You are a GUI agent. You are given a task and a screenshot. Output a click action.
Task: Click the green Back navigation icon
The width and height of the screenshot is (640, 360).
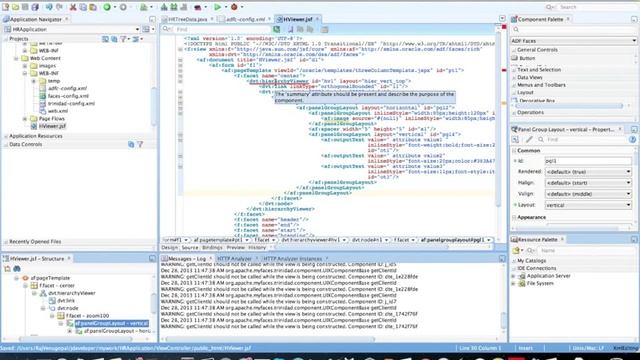107,7
